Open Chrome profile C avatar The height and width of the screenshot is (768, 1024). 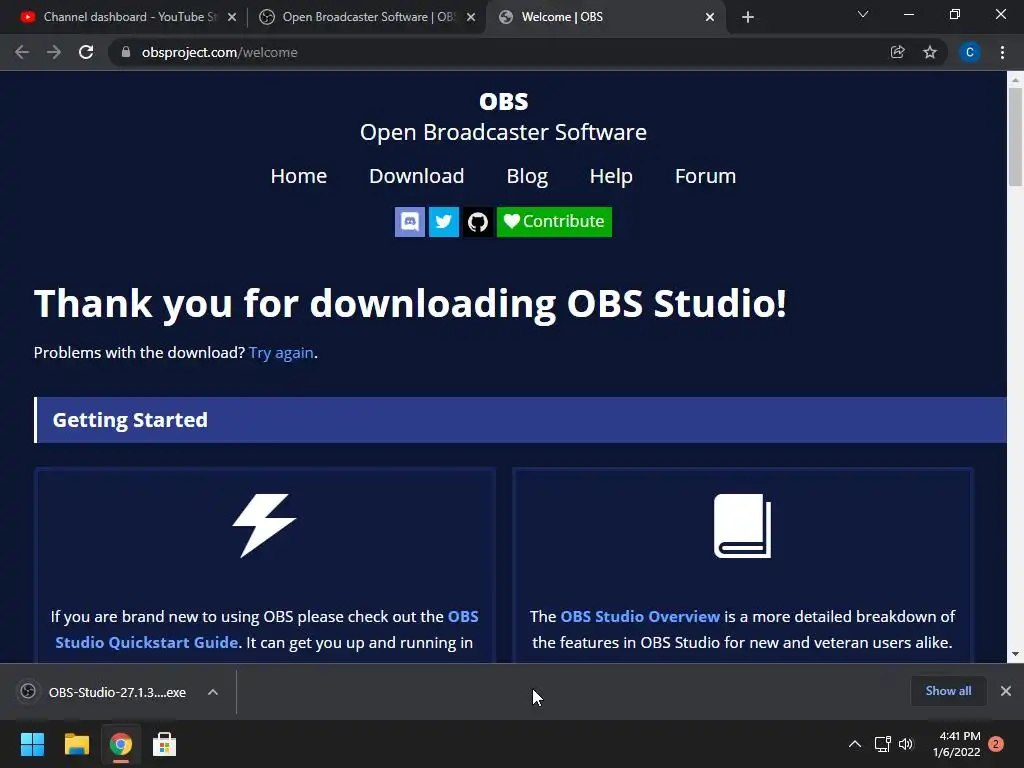[x=970, y=52]
